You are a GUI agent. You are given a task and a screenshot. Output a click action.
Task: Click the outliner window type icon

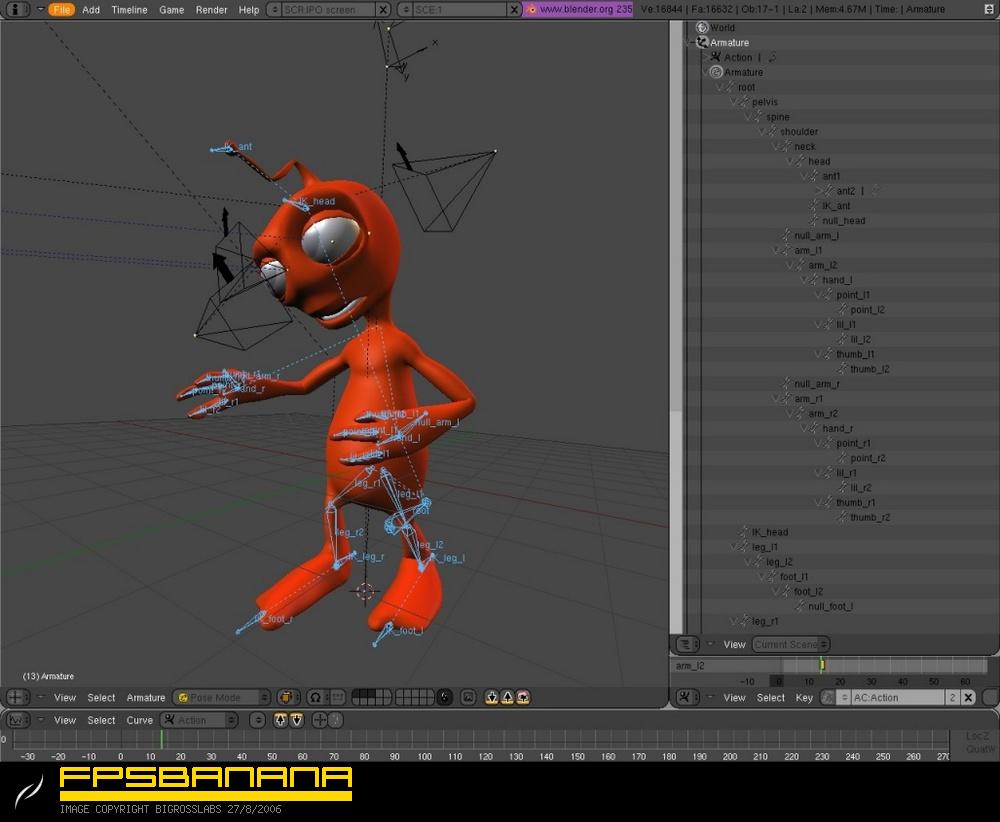tap(685, 645)
